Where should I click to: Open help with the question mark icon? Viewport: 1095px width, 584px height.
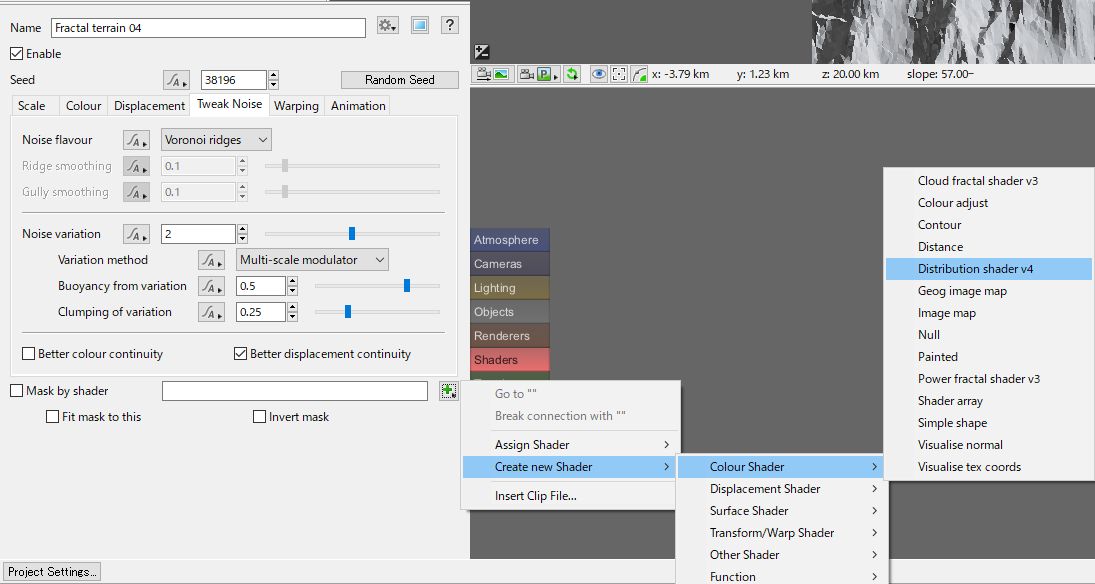pyautogui.click(x=450, y=26)
